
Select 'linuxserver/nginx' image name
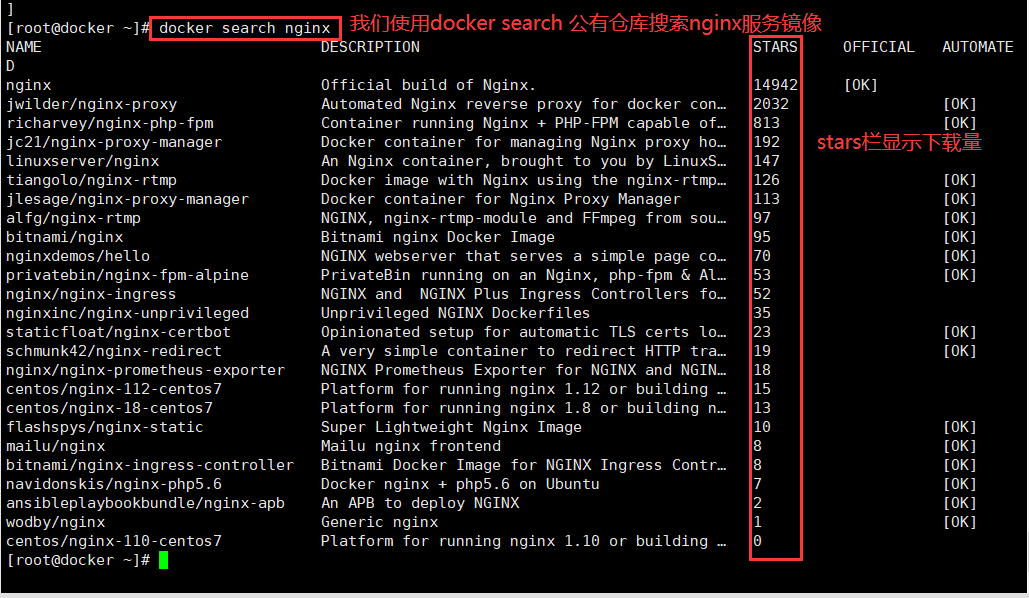(x=83, y=161)
